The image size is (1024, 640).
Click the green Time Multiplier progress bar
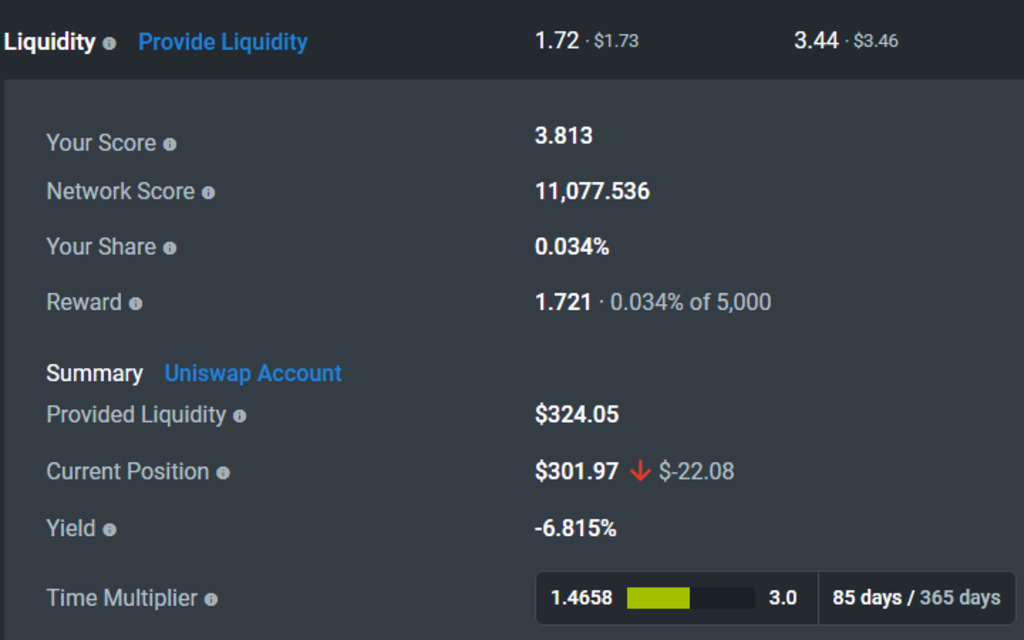coord(658,598)
